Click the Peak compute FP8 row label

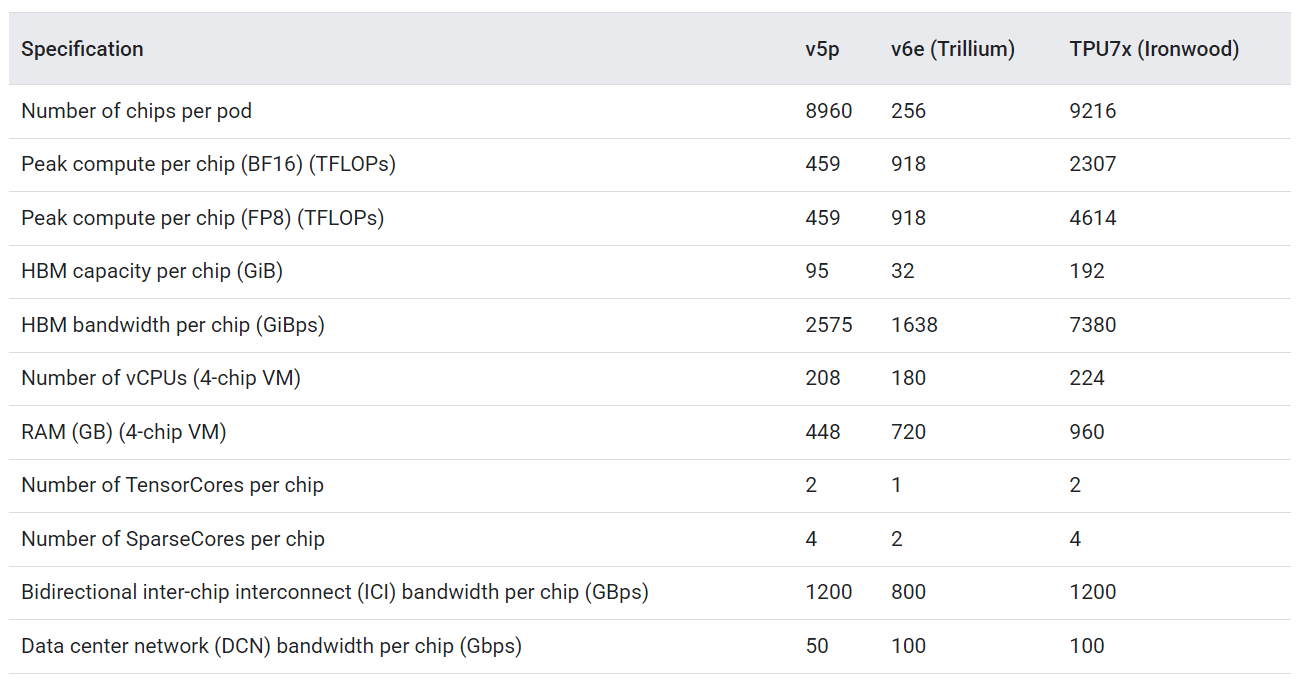pyautogui.click(x=202, y=218)
